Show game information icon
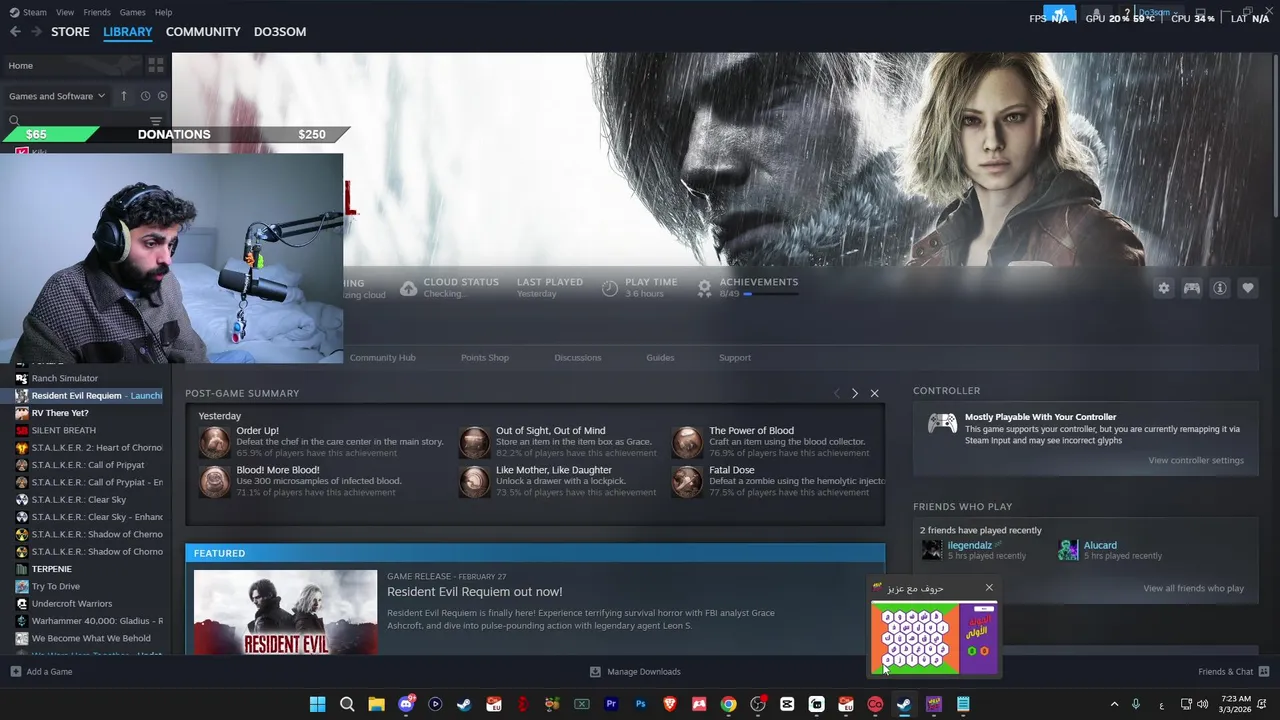Viewport: 1280px width, 720px height. coord(1219,288)
